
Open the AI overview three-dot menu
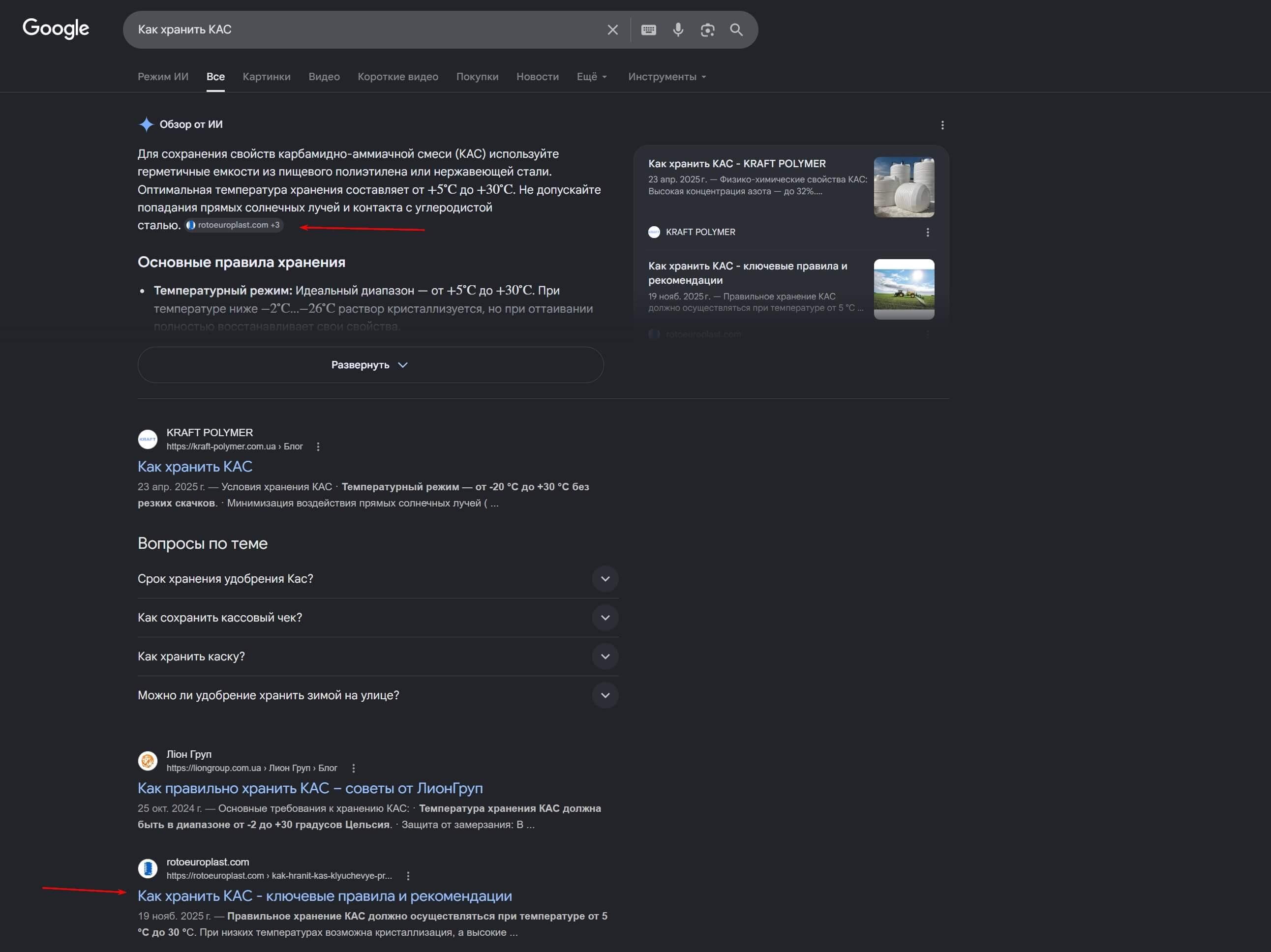pyautogui.click(x=942, y=125)
